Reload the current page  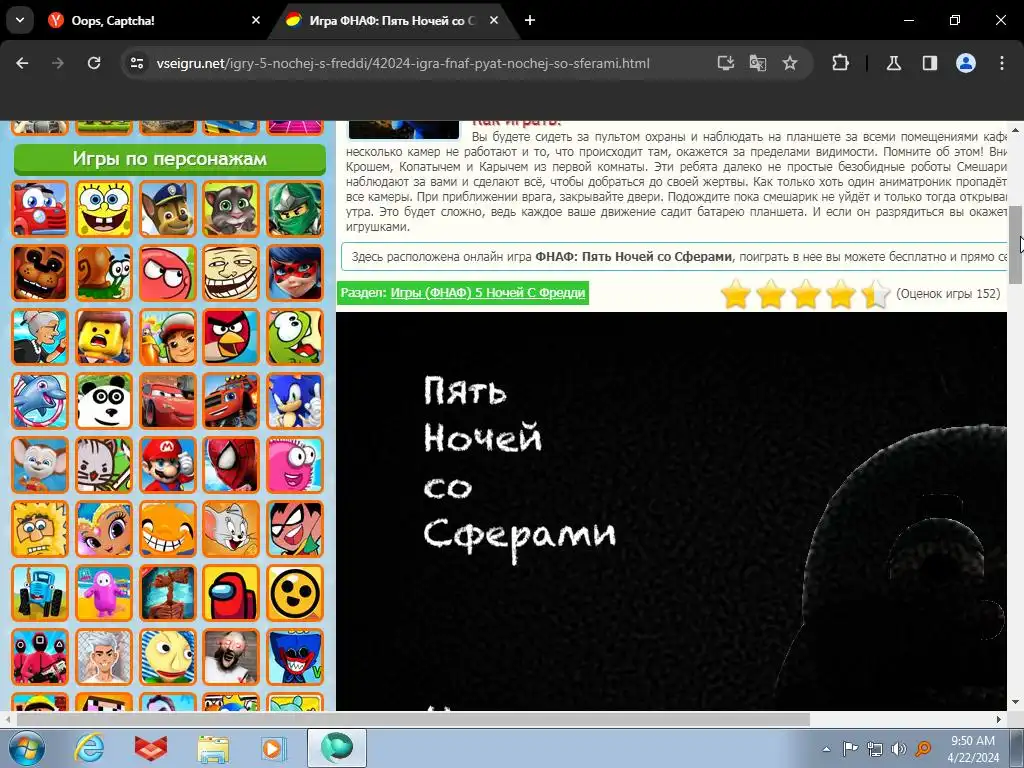tap(94, 63)
